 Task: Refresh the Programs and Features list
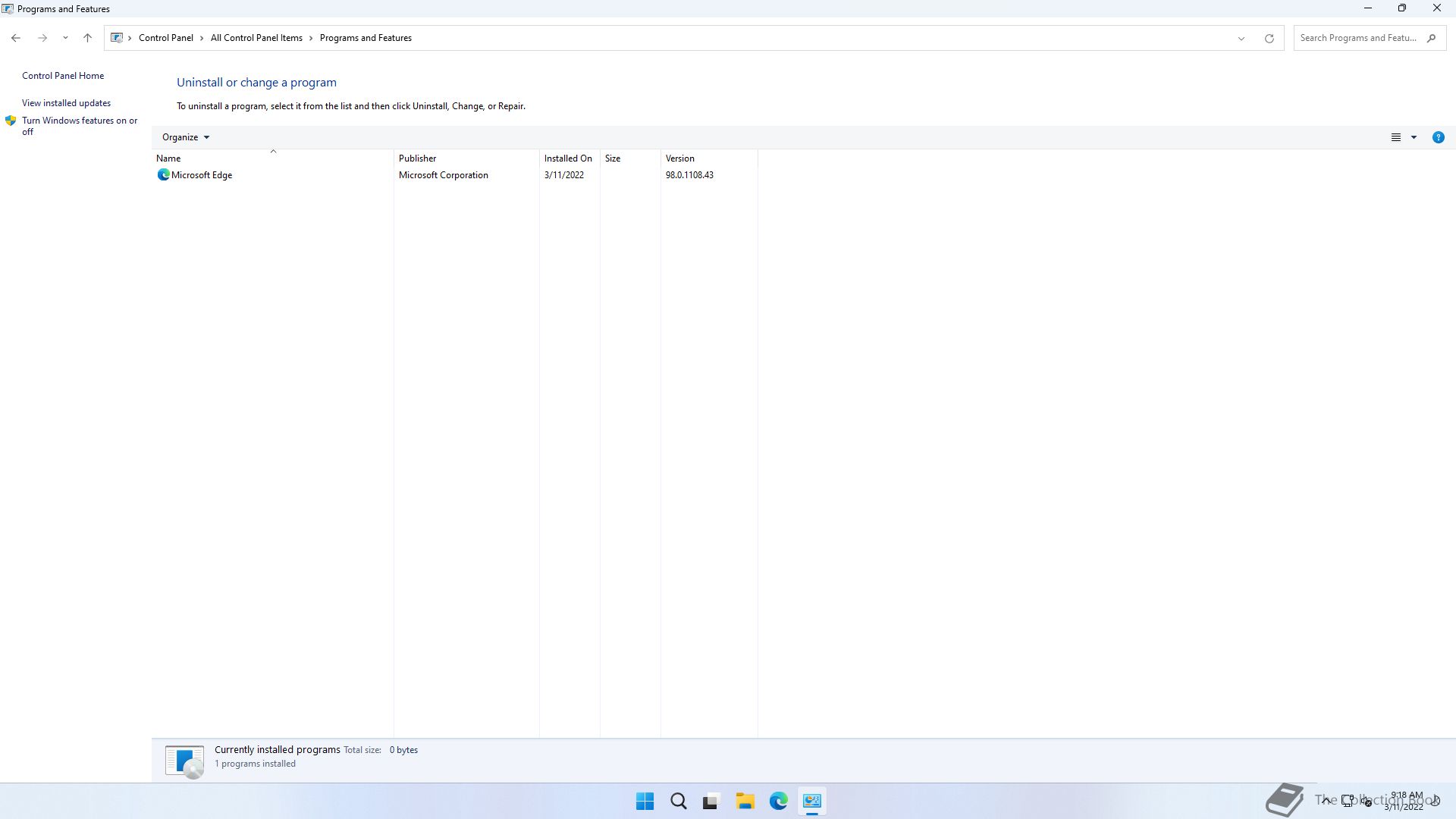1269,38
